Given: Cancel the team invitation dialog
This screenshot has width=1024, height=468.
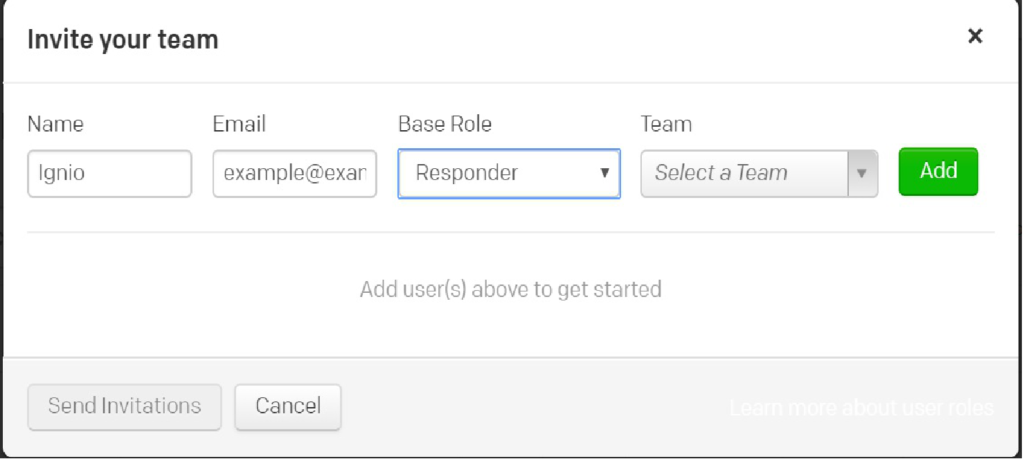Looking at the screenshot, I should coord(288,407).
